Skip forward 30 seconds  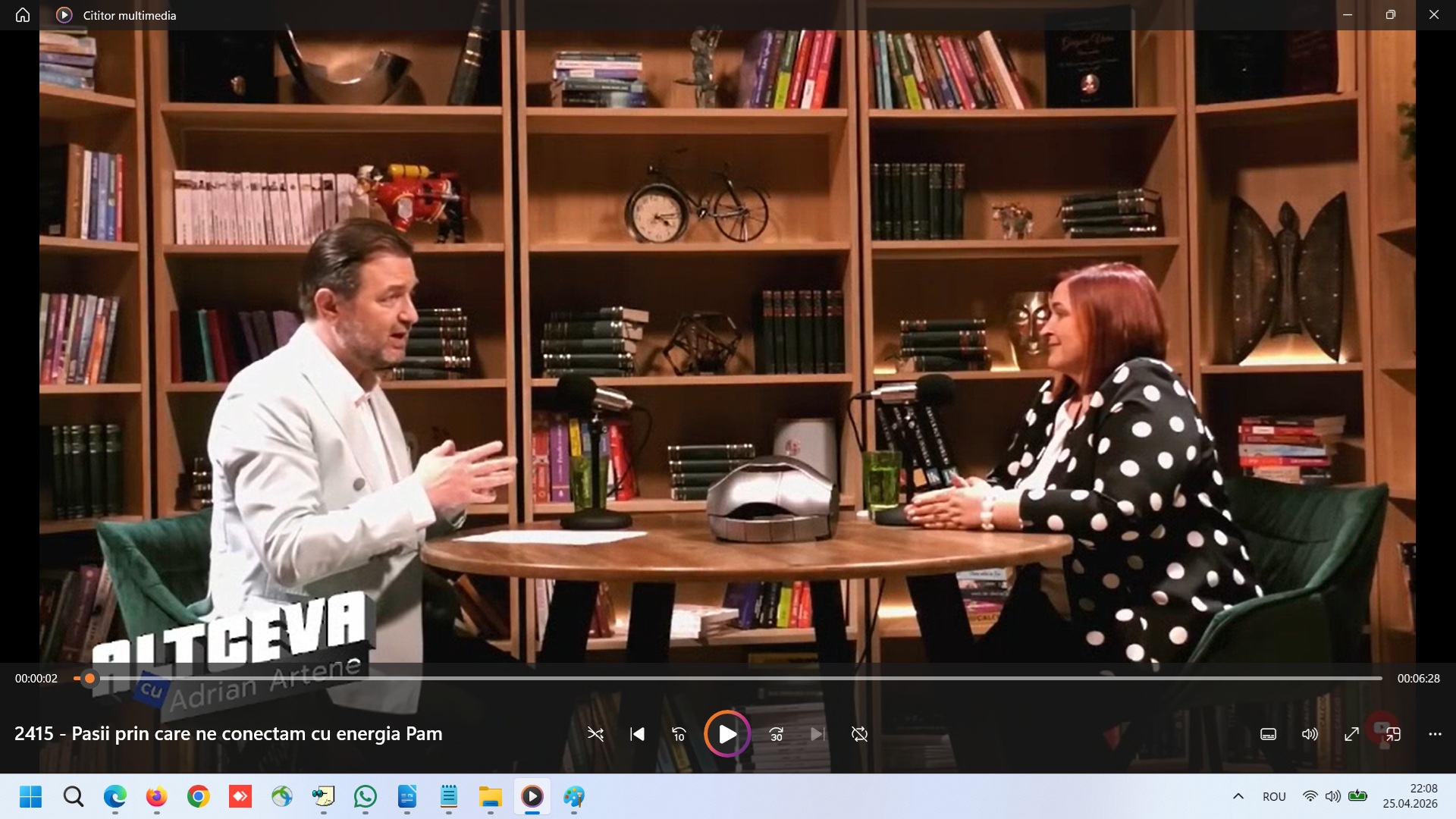coord(776,734)
